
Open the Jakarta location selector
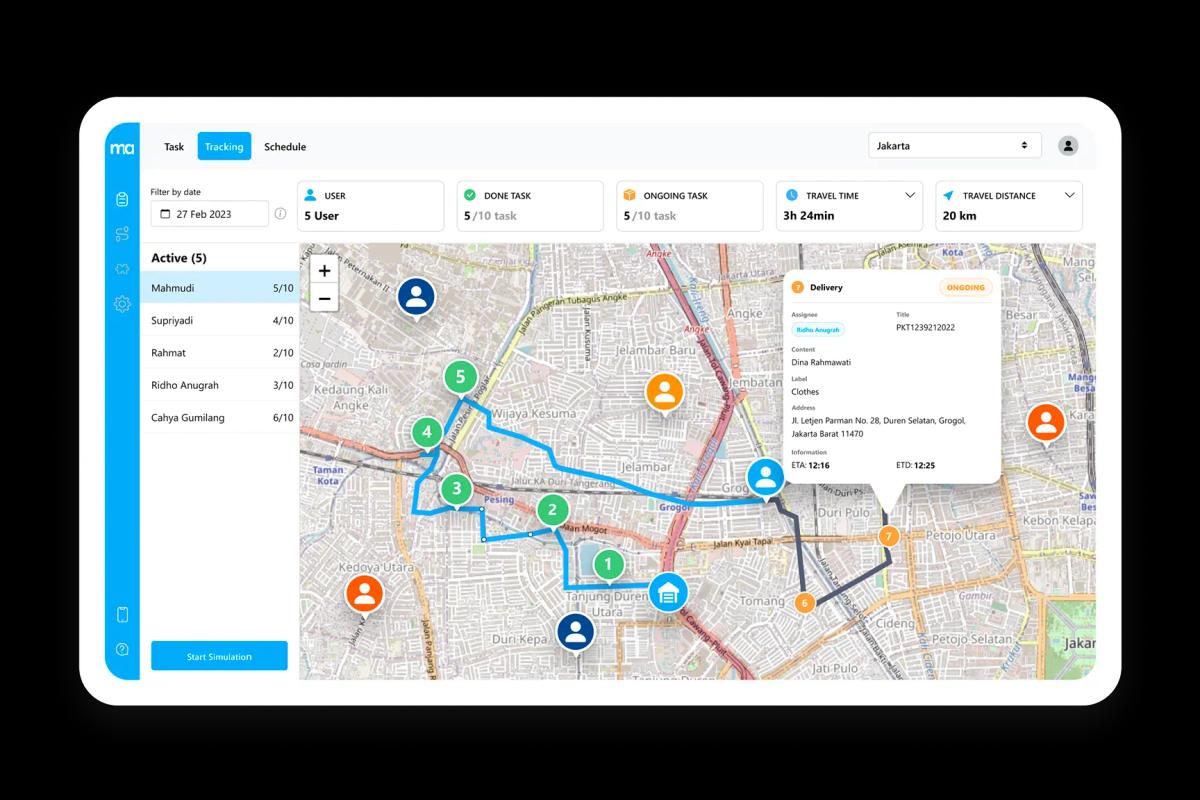tap(954, 145)
